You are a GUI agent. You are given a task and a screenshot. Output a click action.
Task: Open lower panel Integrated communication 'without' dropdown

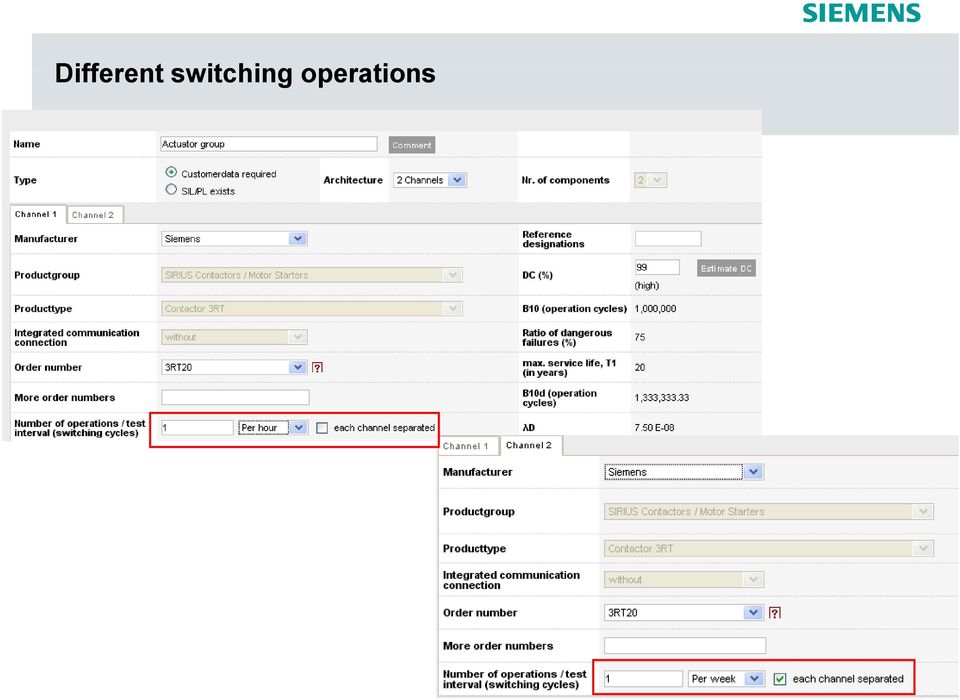click(x=684, y=579)
